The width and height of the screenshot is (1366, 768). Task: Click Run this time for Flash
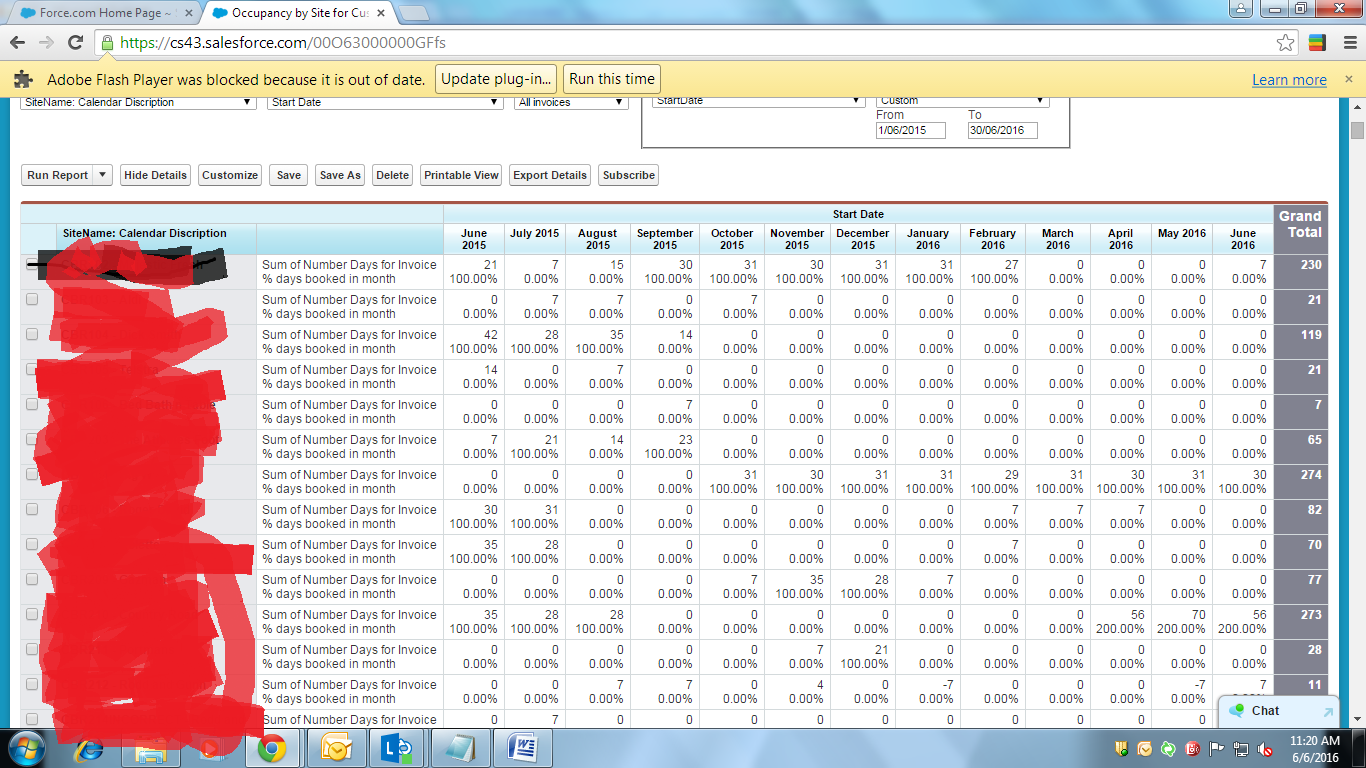tap(612, 79)
